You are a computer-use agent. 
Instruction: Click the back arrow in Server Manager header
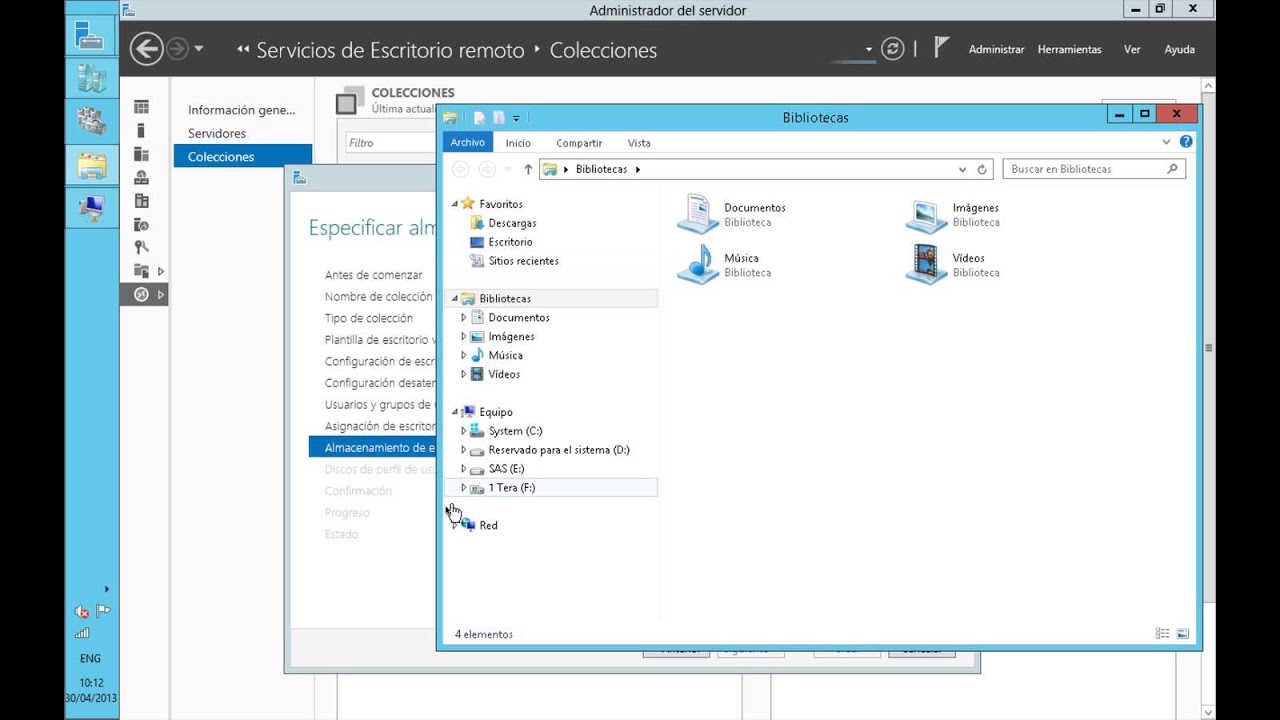coord(146,49)
